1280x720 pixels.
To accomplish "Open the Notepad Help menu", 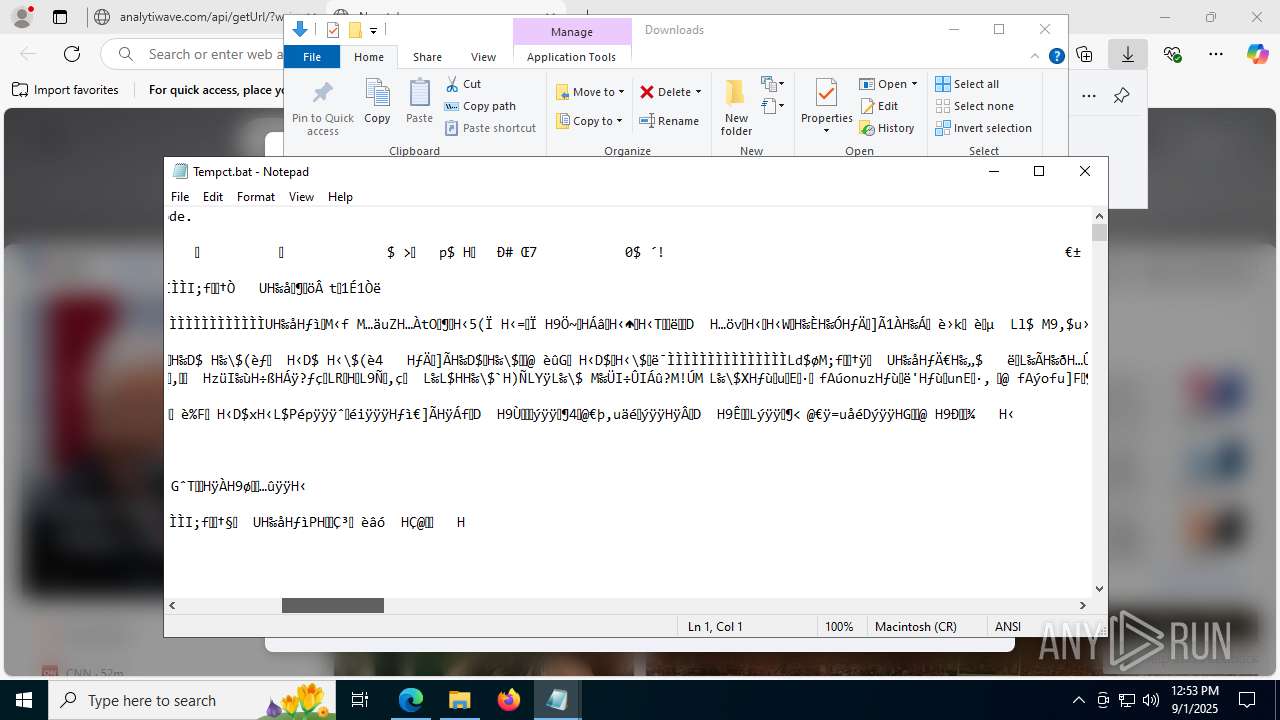I will pos(340,197).
